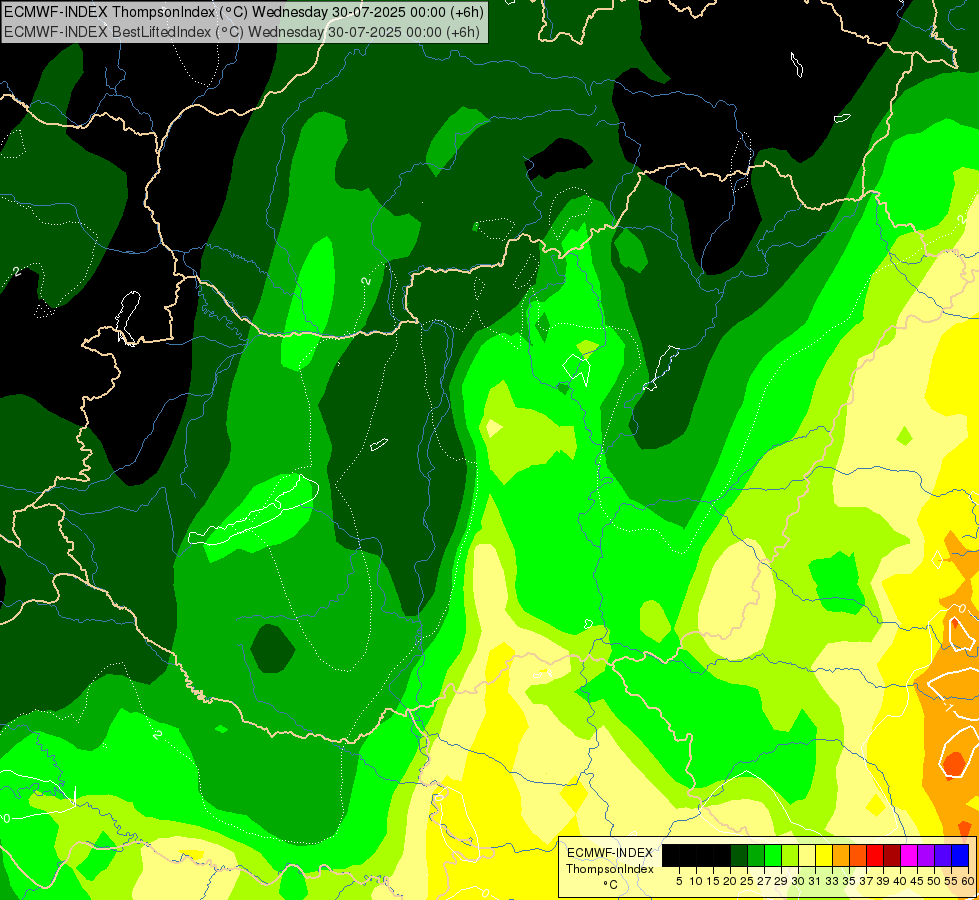Click the legend scale value 27

[x=764, y=881]
